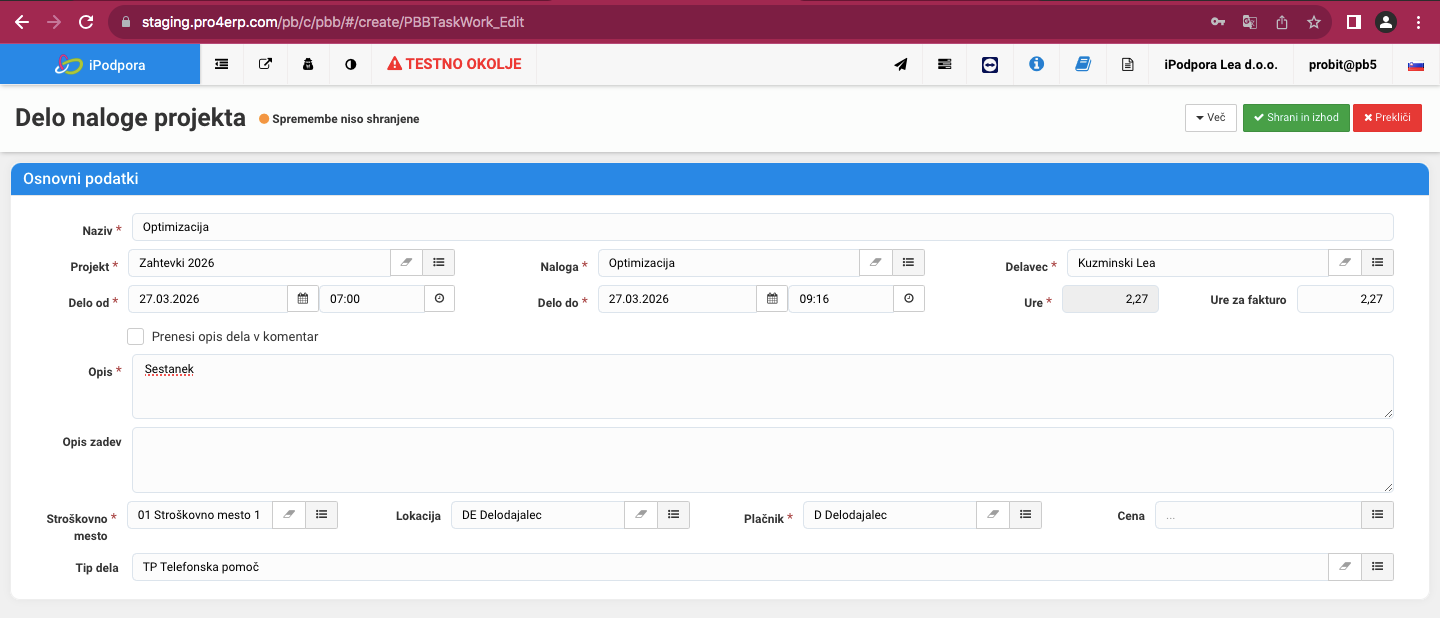This screenshot has width=1440, height=618.
Task: Clear the Naloga field with eraser icon
Action: point(876,263)
